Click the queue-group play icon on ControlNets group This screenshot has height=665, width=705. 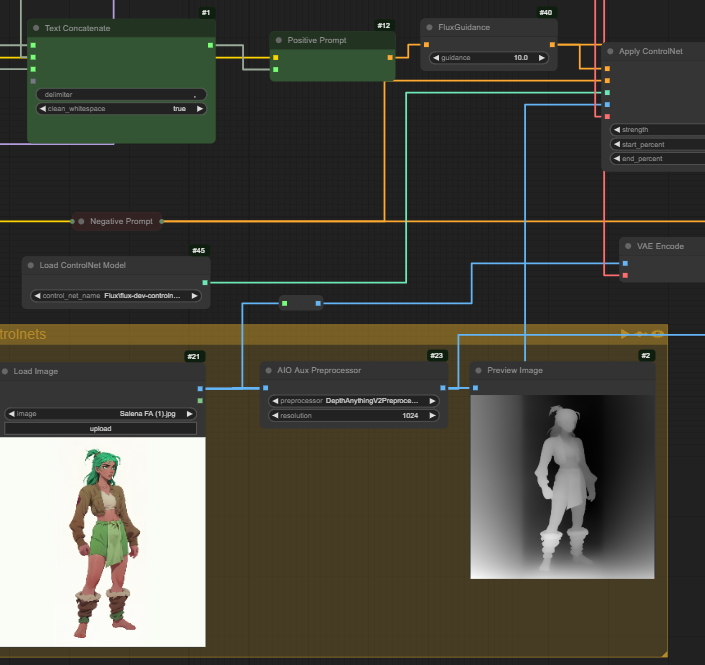(x=625, y=334)
